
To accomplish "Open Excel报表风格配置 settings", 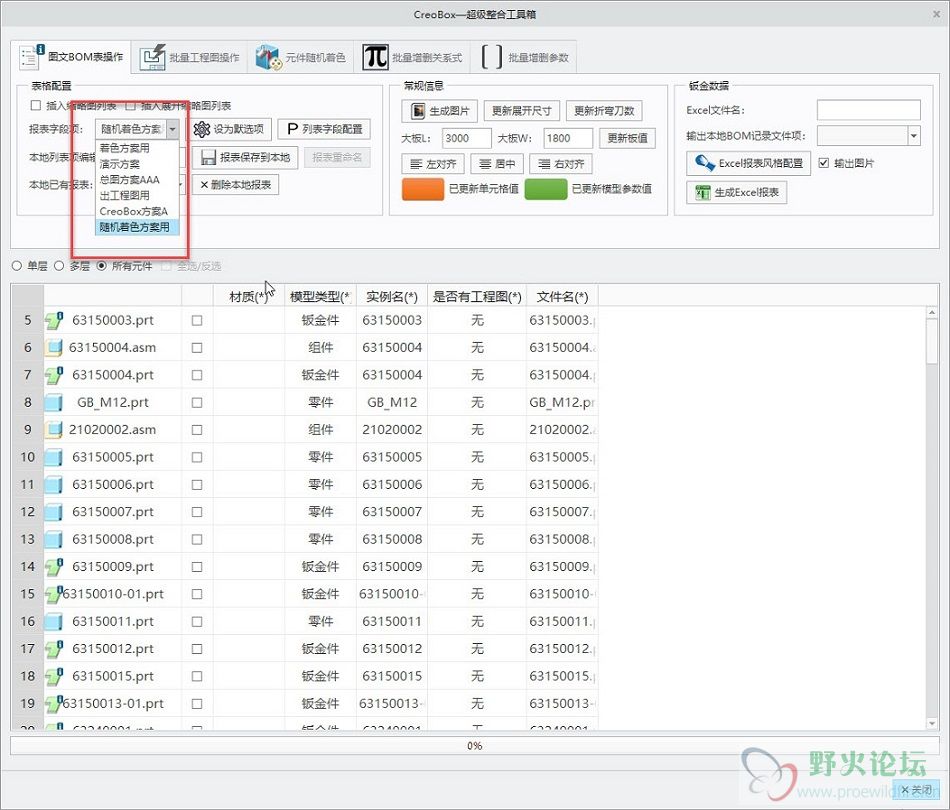I will [x=748, y=163].
